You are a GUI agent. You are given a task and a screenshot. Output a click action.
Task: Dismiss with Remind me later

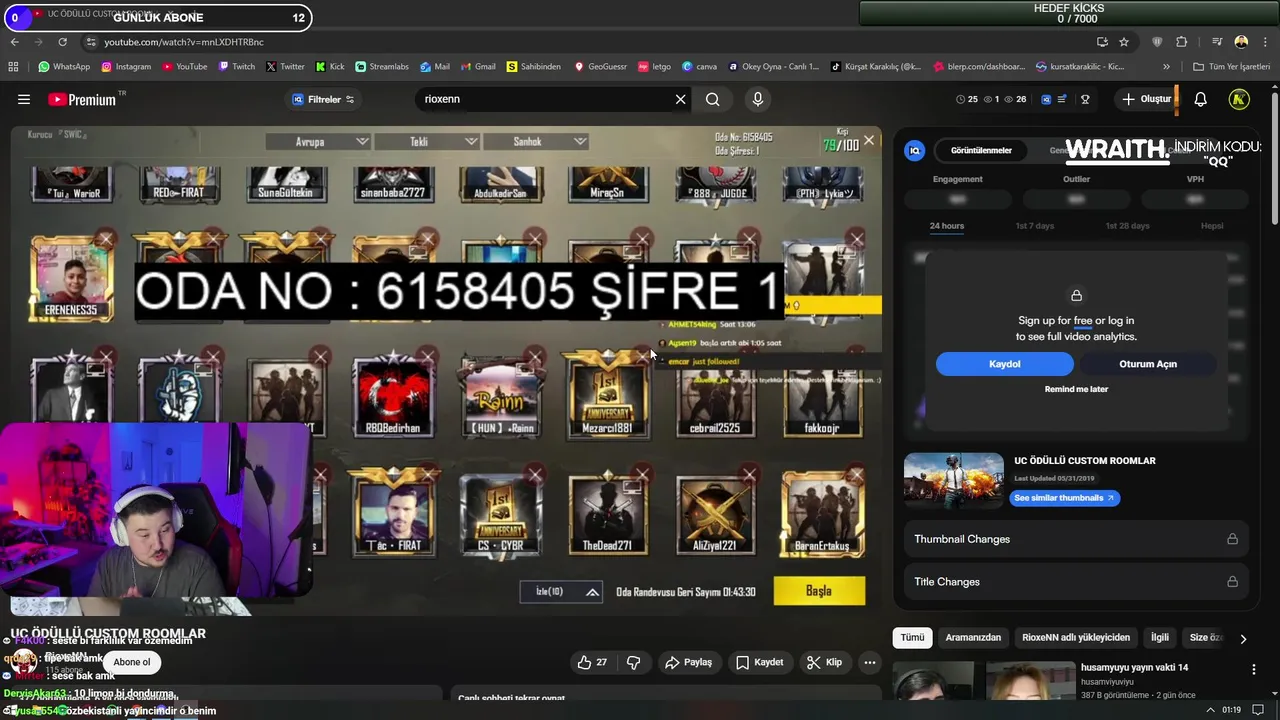pyautogui.click(x=1076, y=389)
